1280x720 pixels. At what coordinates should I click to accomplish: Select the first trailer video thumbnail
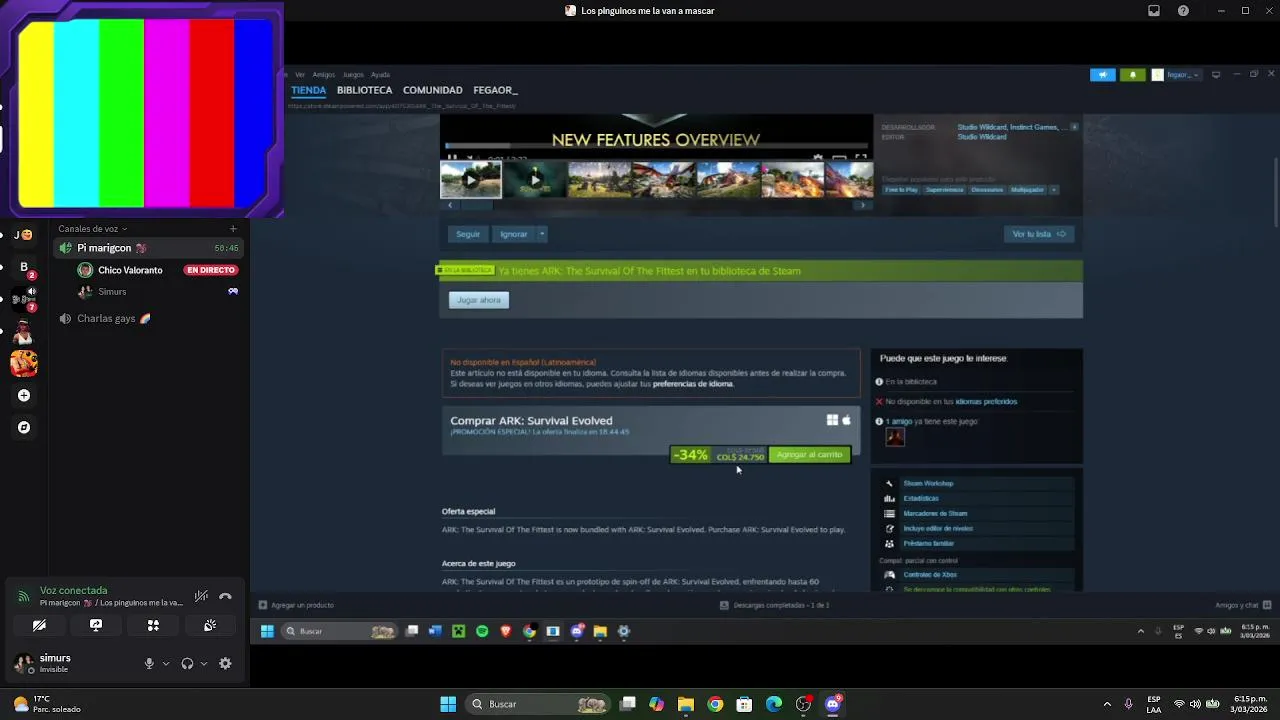[x=471, y=180]
